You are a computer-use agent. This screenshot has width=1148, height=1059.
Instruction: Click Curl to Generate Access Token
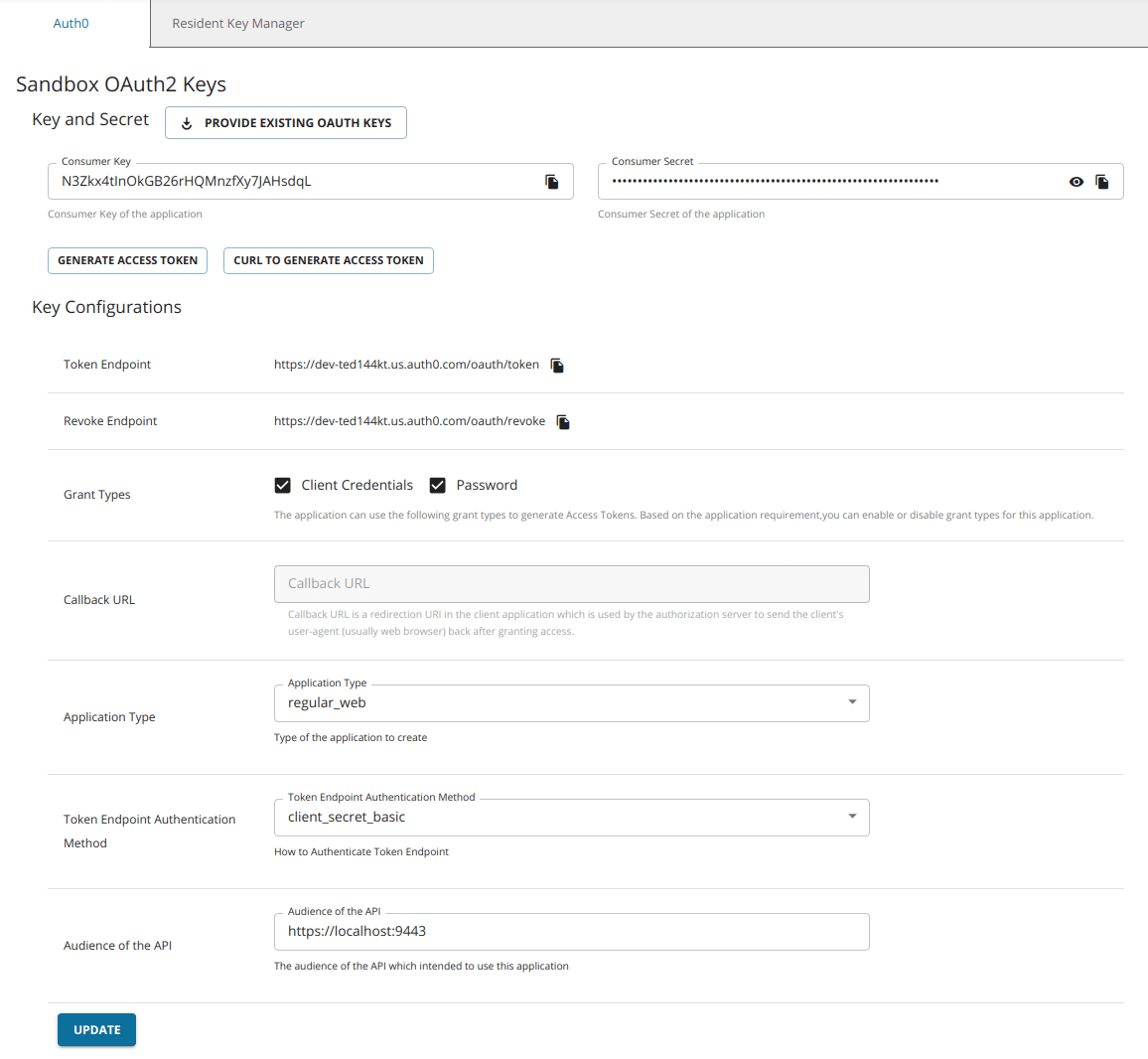[328, 260]
